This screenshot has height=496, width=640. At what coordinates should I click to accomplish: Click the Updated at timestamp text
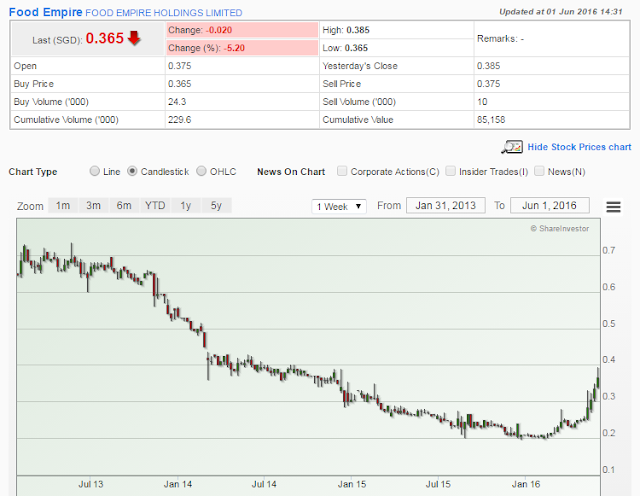[561, 12]
